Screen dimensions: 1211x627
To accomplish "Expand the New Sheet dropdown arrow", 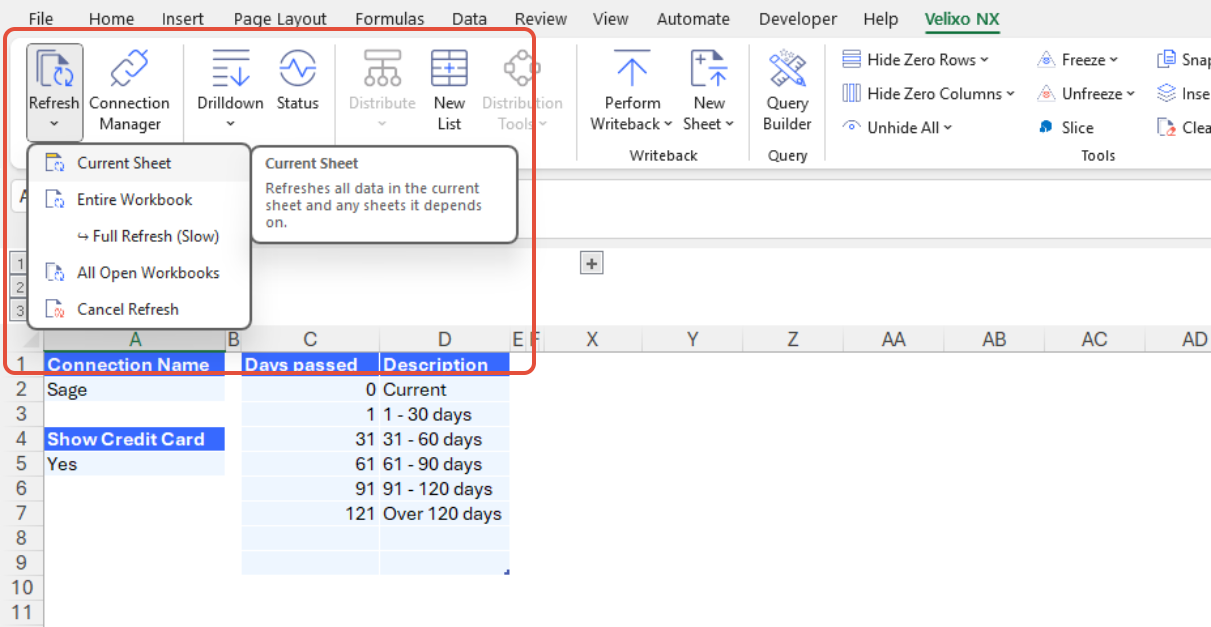I will click(729, 124).
